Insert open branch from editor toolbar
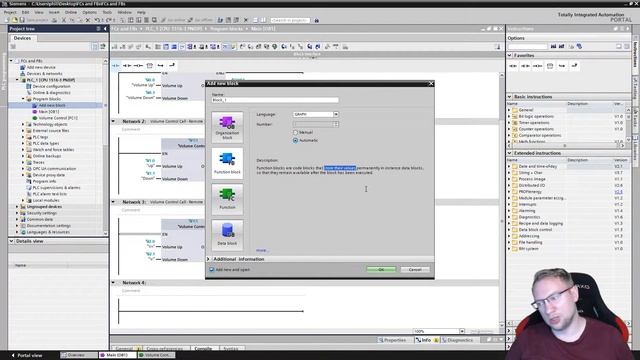 pos(161,65)
